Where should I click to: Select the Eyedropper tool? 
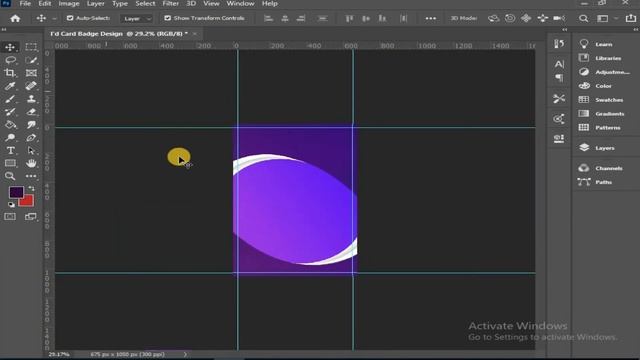10,86
